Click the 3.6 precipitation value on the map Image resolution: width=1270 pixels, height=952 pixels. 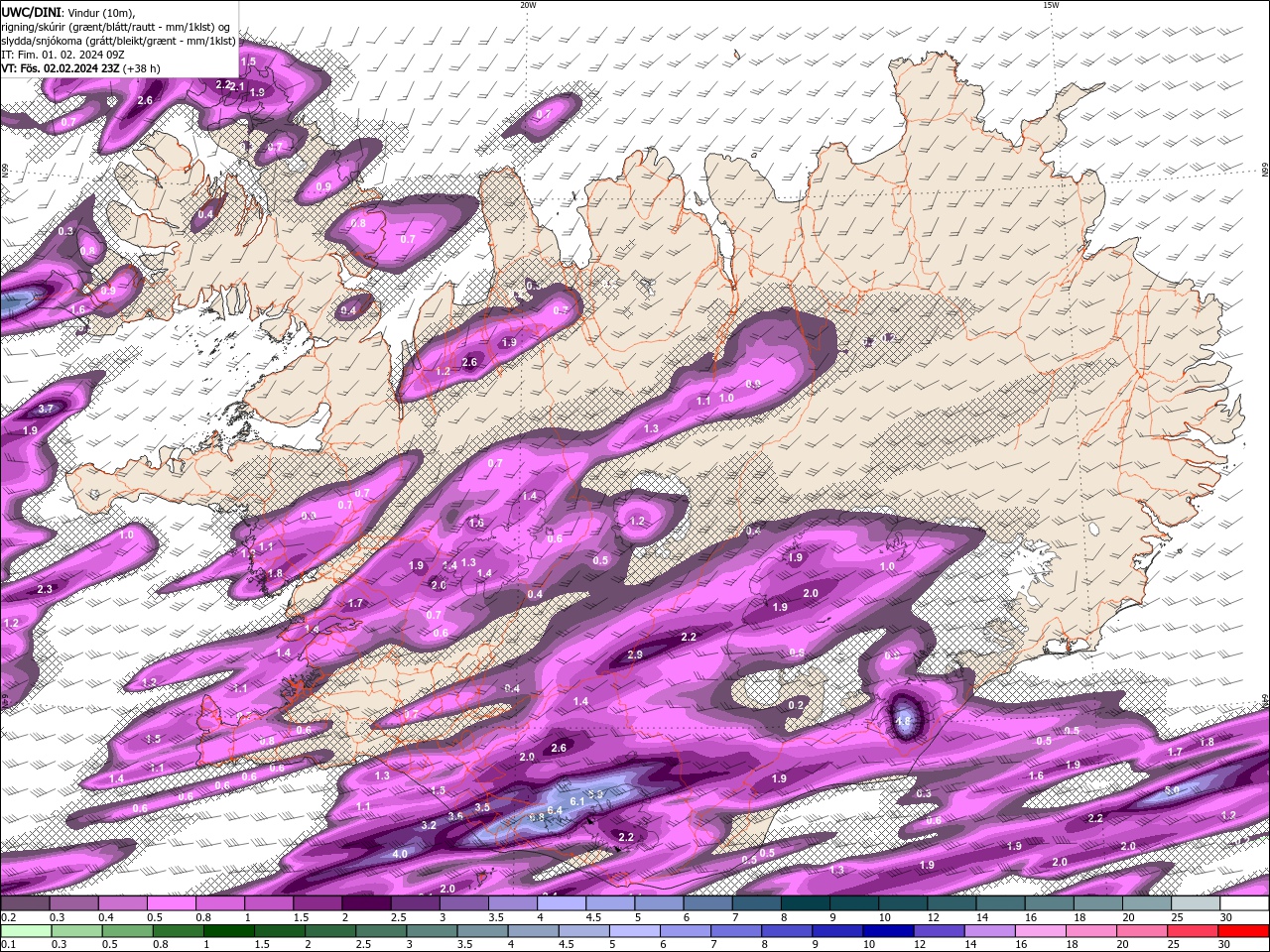tap(455, 815)
